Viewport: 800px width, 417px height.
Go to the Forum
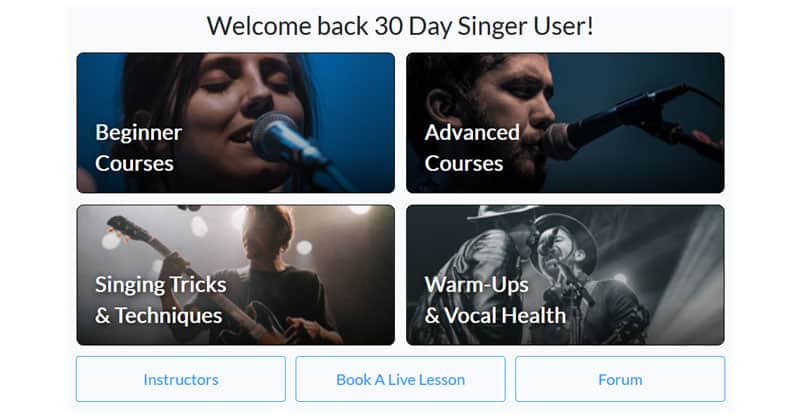click(x=620, y=379)
